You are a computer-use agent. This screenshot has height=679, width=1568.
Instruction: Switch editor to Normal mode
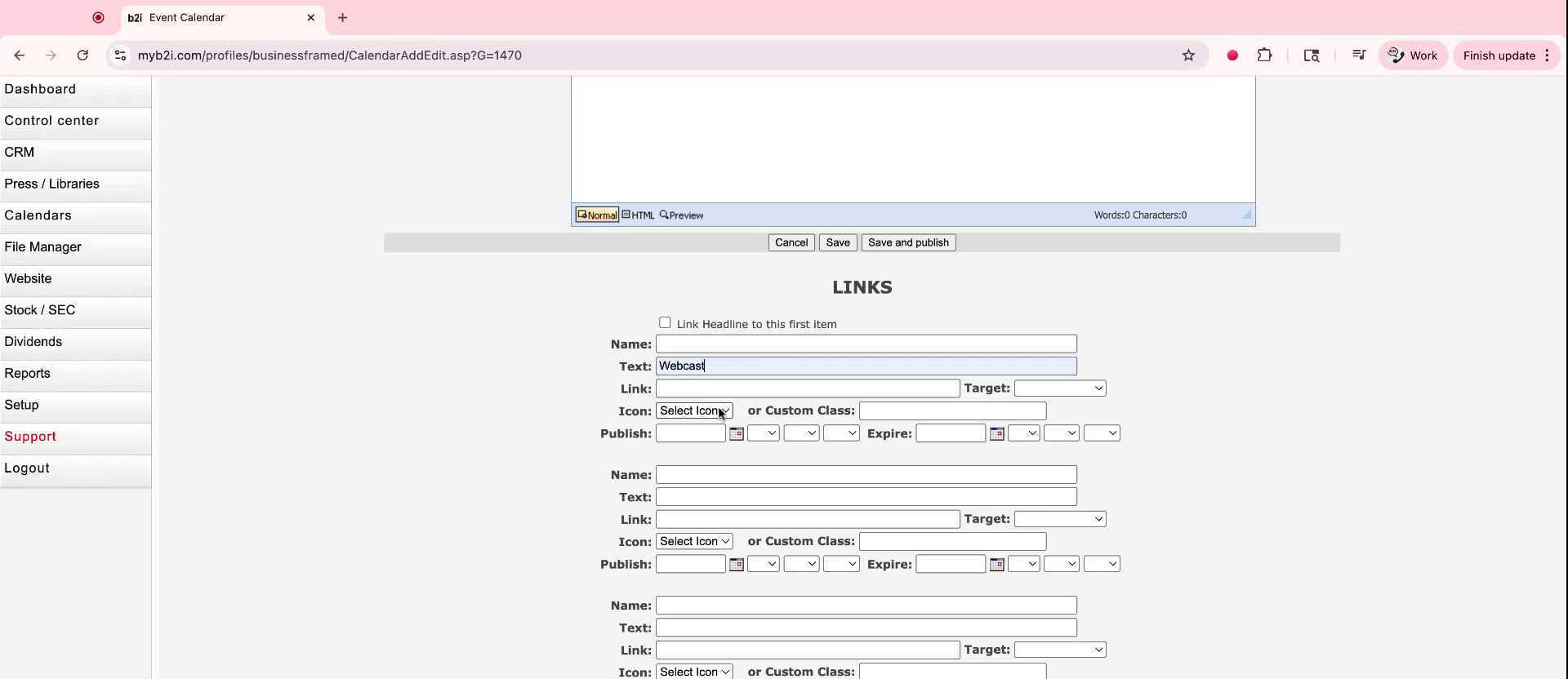click(x=597, y=215)
